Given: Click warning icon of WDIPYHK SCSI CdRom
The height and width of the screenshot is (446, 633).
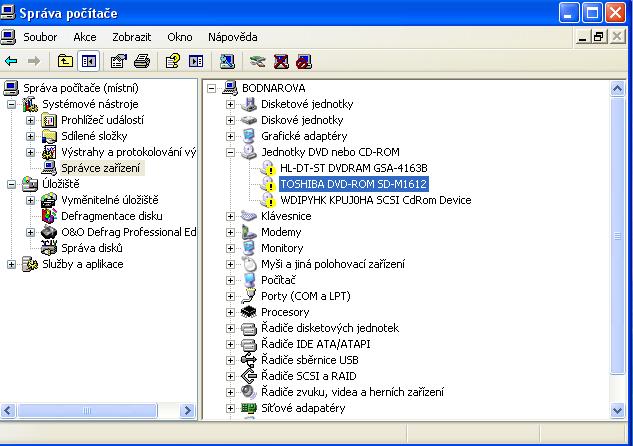Looking at the screenshot, I should tap(268, 200).
